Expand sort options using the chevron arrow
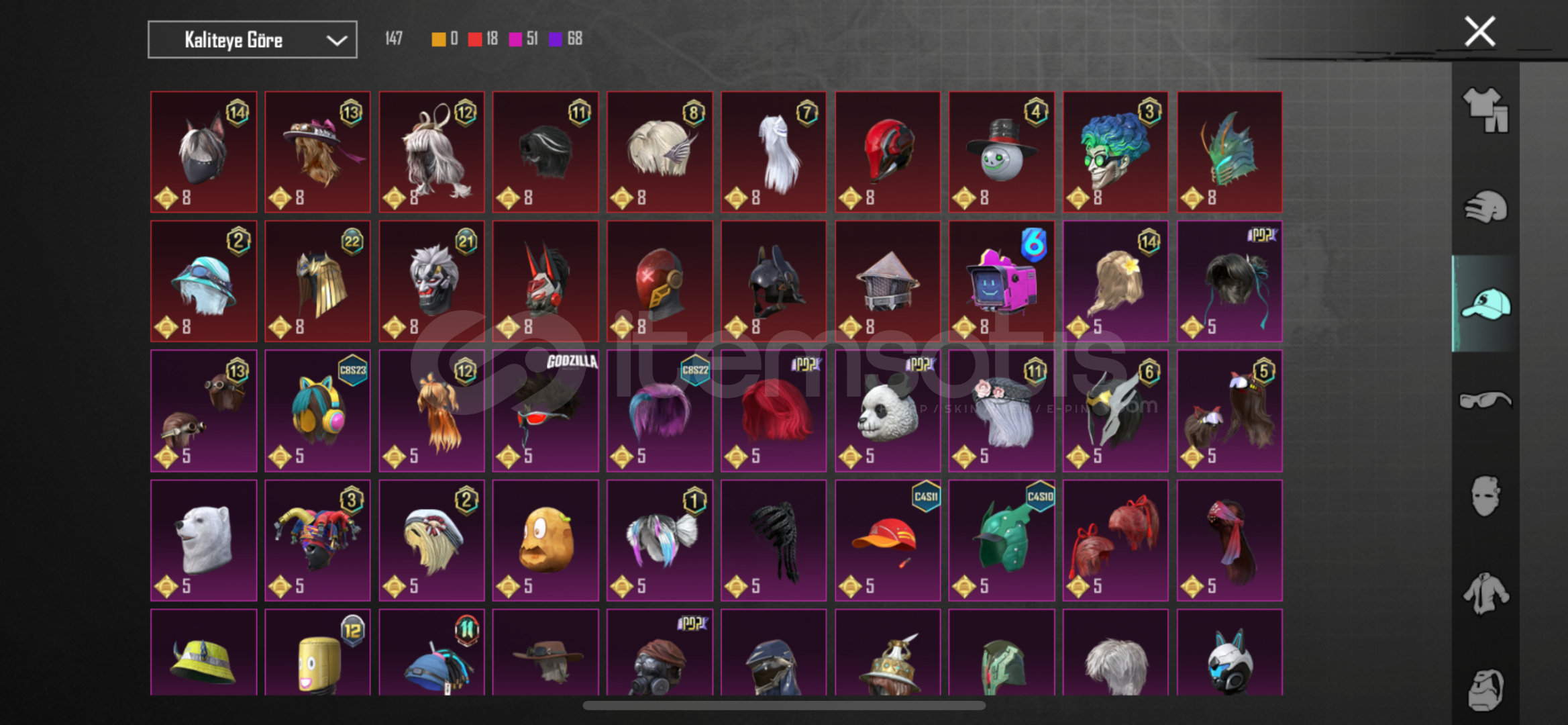The width and height of the screenshot is (1568, 725). coord(336,40)
